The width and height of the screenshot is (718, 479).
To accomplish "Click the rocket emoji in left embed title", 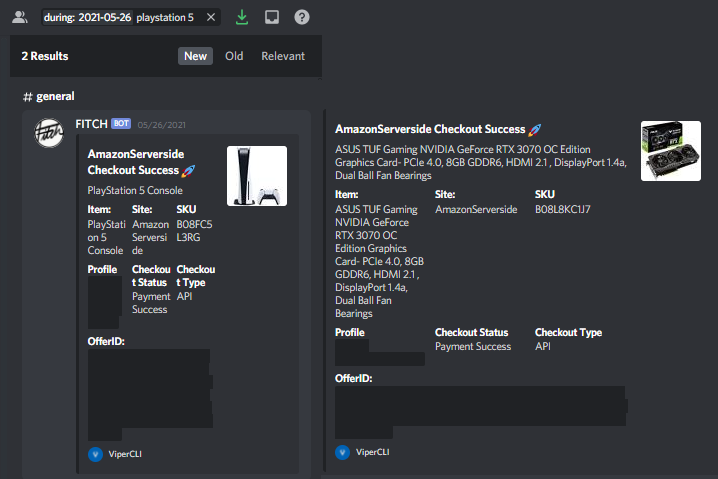I will tap(188, 171).
